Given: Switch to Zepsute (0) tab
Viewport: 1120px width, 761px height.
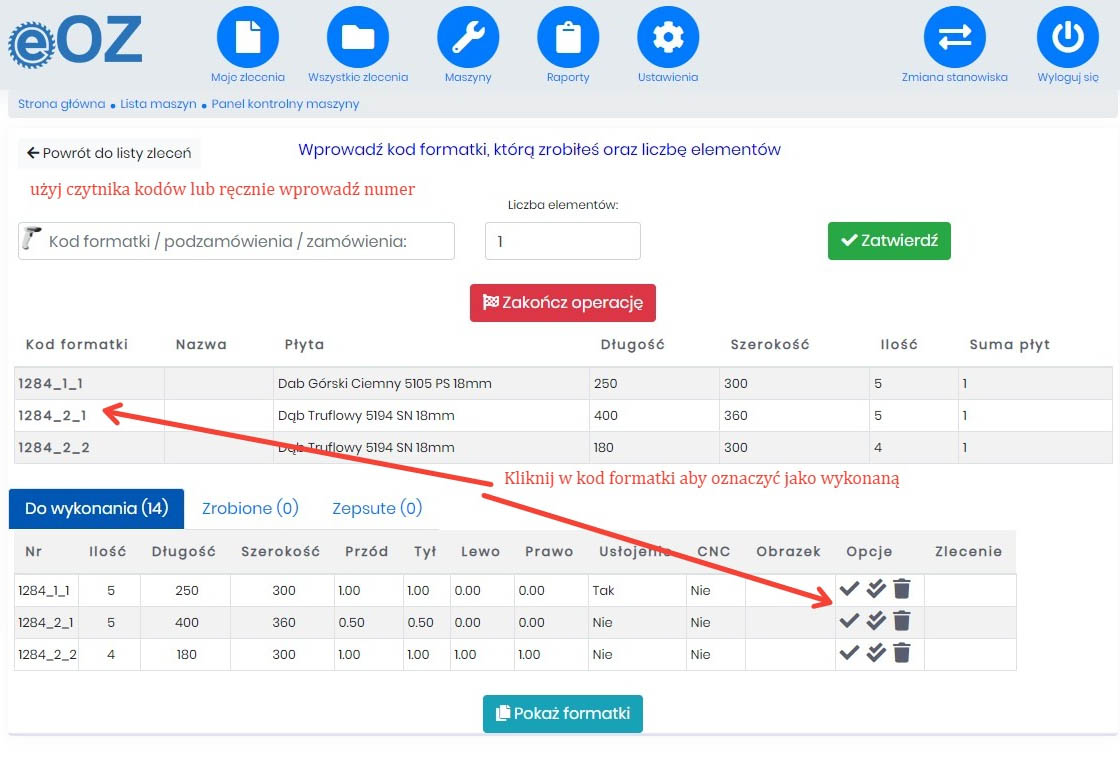Looking at the screenshot, I should tap(377, 508).
